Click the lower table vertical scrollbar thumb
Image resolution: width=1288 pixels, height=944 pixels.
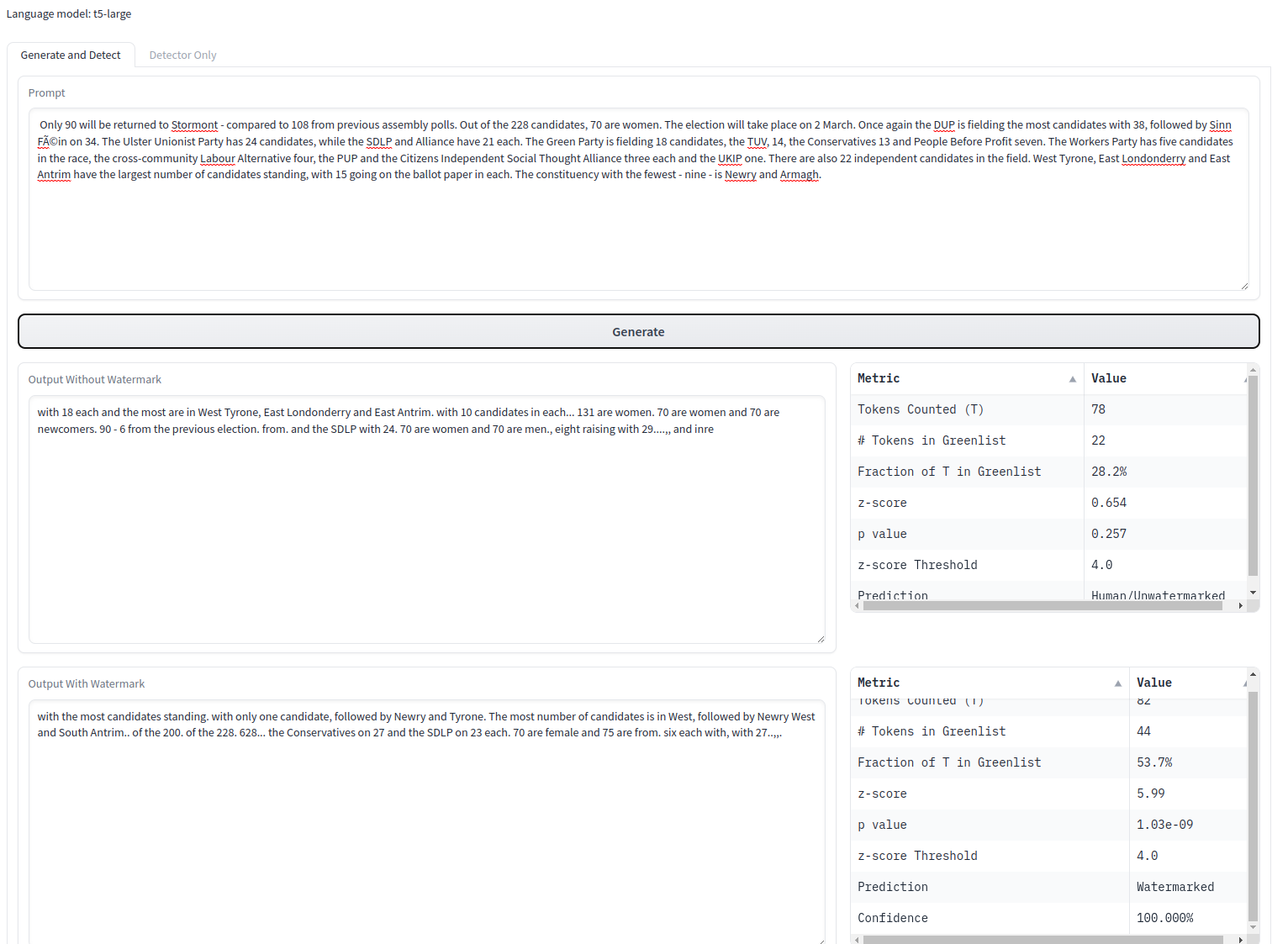[x=1254, y=807]
